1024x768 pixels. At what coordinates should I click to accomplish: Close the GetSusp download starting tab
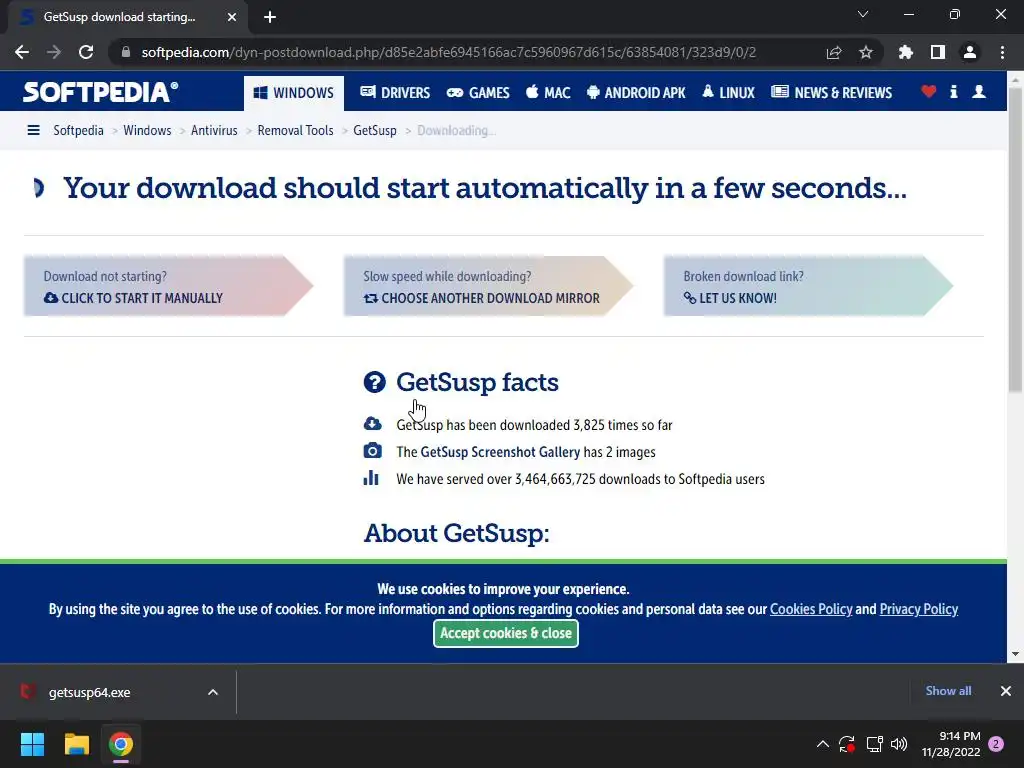[232, 17]
